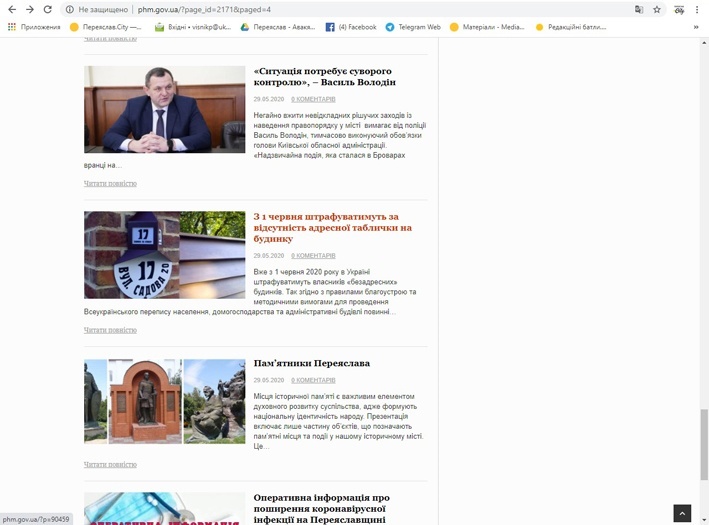The height and width of the screenshot is (525, 709).
Task: Open article Пам'ятники Переяслава
Action: [312, 363]
